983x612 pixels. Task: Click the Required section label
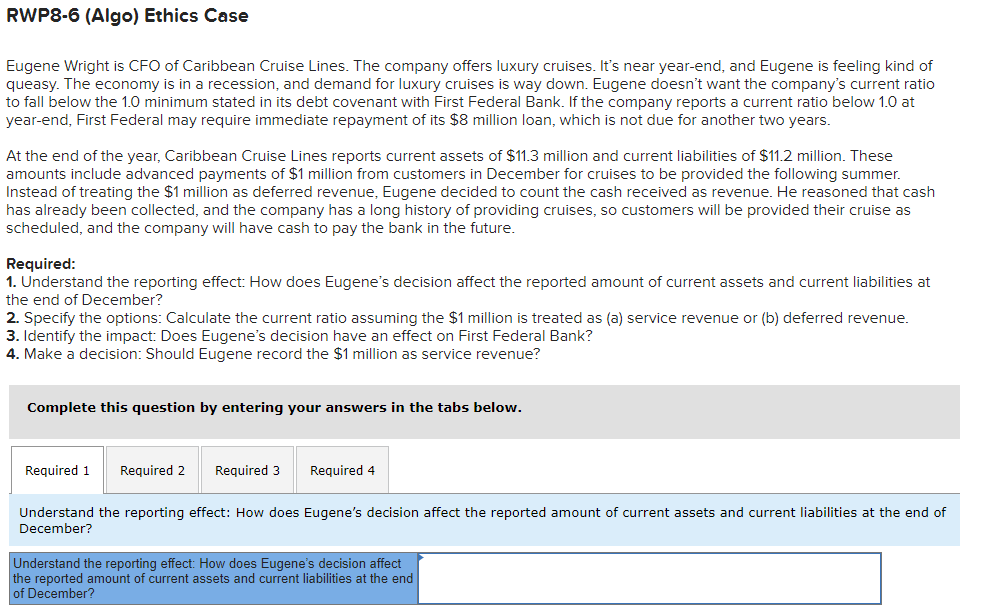(34, 263)
